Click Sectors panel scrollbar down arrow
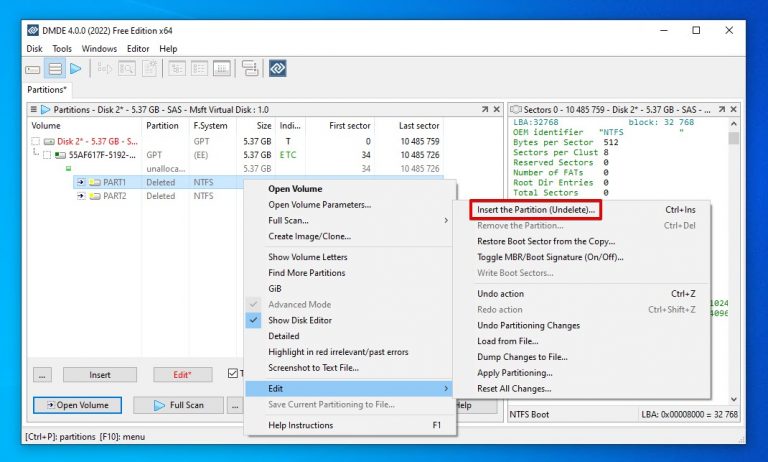This screenshot has width=768, height=462. [734, 399]
